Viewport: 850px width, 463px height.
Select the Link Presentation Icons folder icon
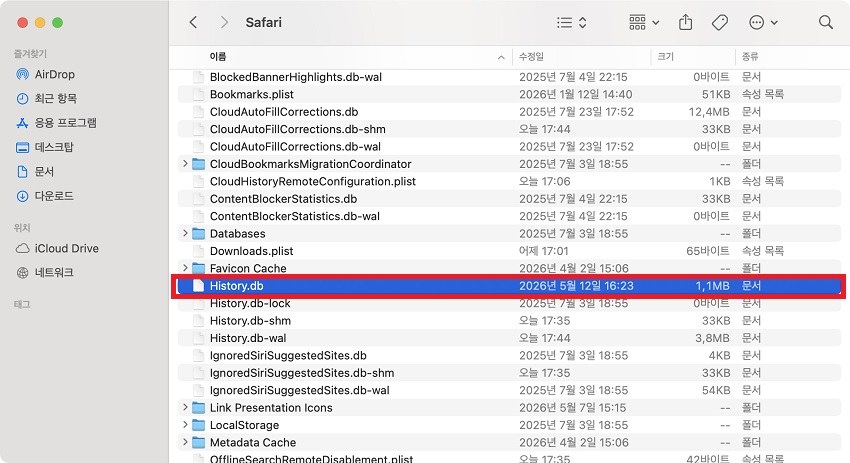click(198, 408)
